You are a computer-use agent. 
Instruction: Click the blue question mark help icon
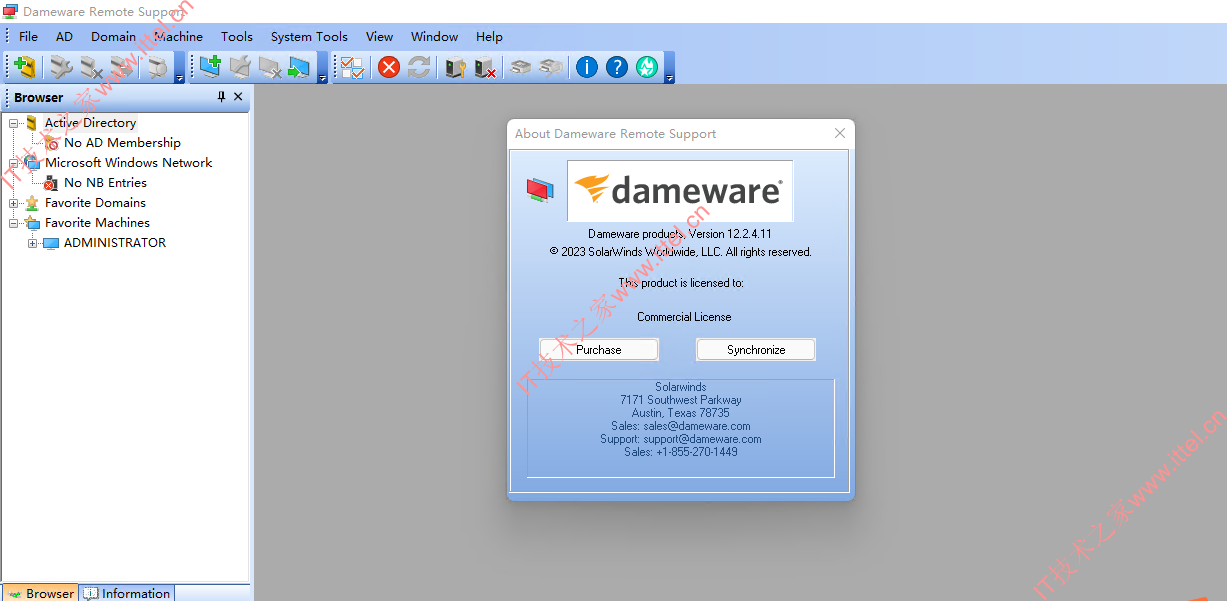click(x=617, y=67)
